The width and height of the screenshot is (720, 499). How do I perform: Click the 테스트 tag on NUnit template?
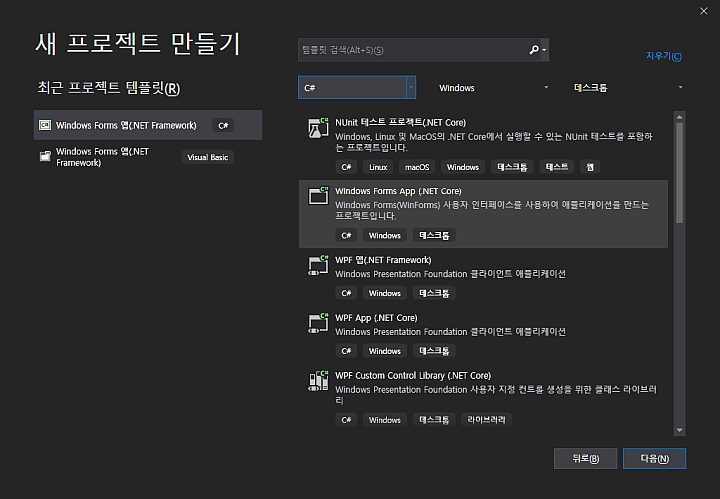click(x=557, y=167)
